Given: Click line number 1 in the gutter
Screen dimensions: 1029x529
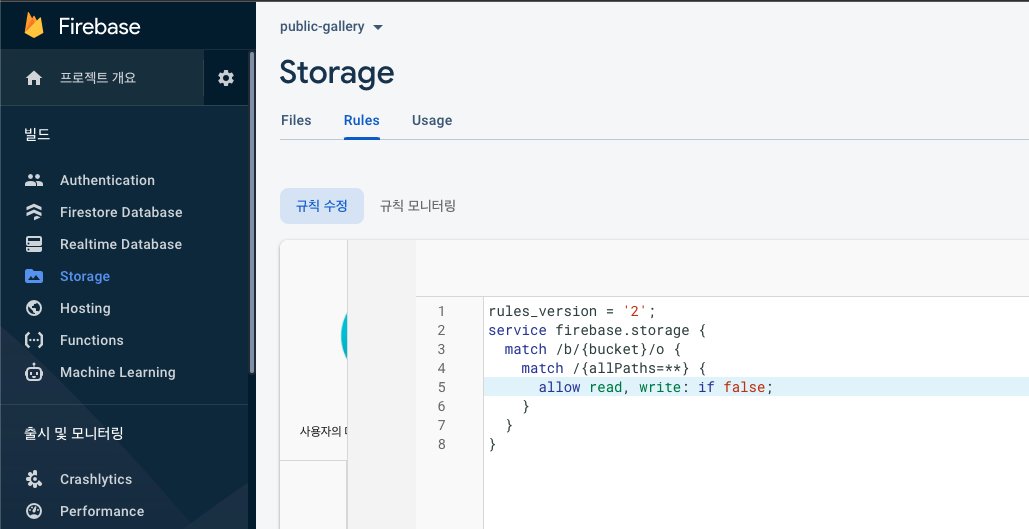Looking at the screenshot, I should 442,311.
